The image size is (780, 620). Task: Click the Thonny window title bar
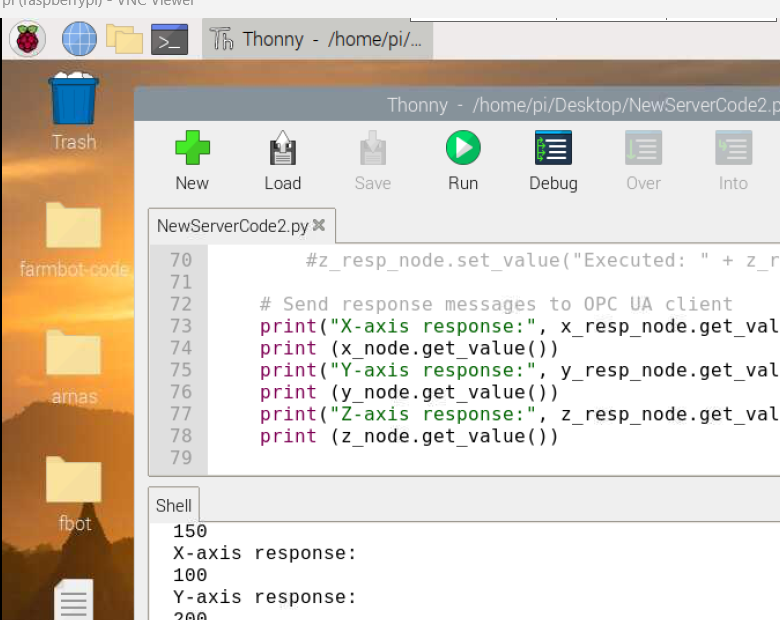tap(457, 105)
